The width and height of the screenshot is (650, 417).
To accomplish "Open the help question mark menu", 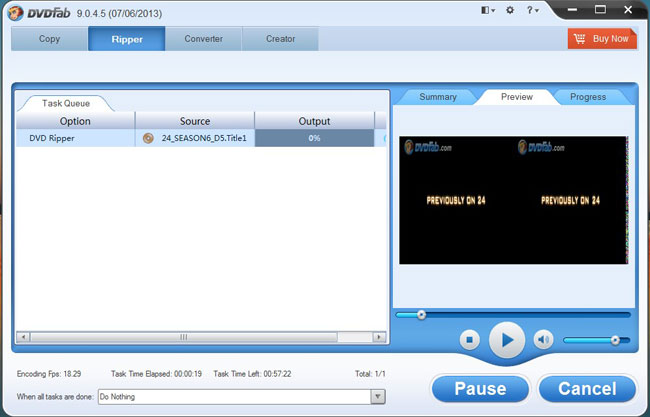I will (x=532, y=10).
